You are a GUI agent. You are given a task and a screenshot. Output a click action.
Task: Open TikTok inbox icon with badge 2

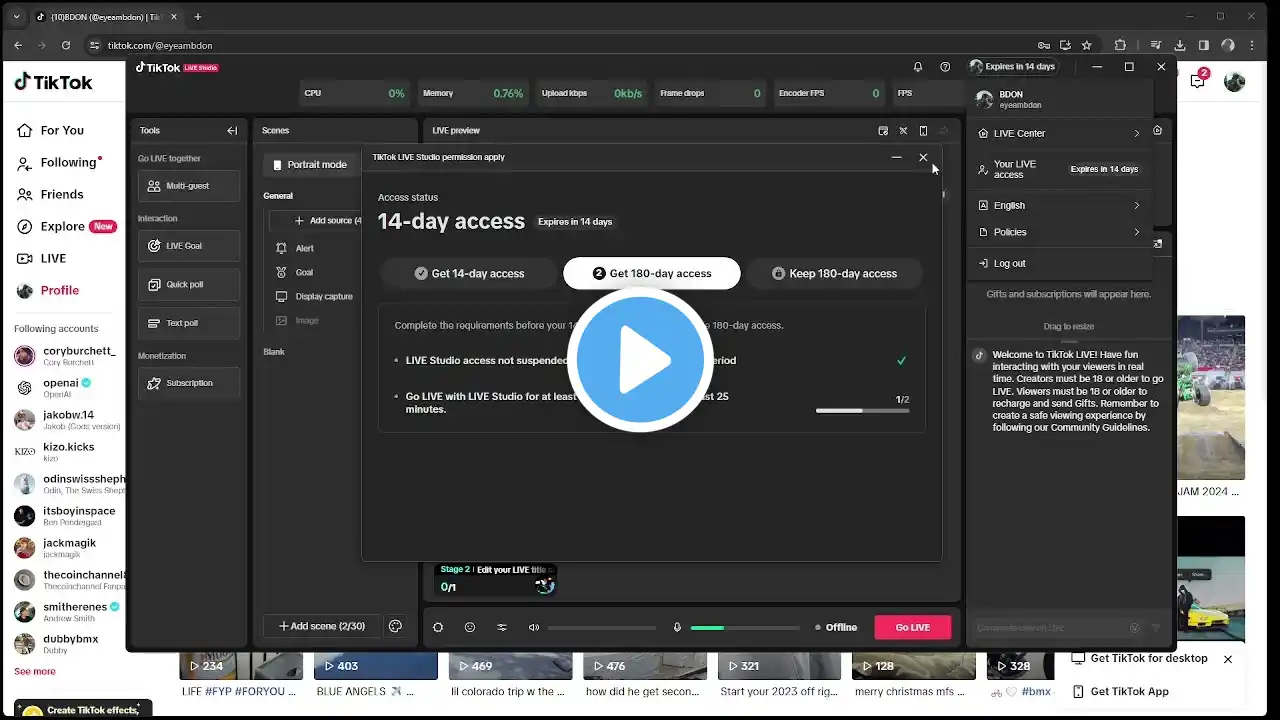pos(1198,81)
